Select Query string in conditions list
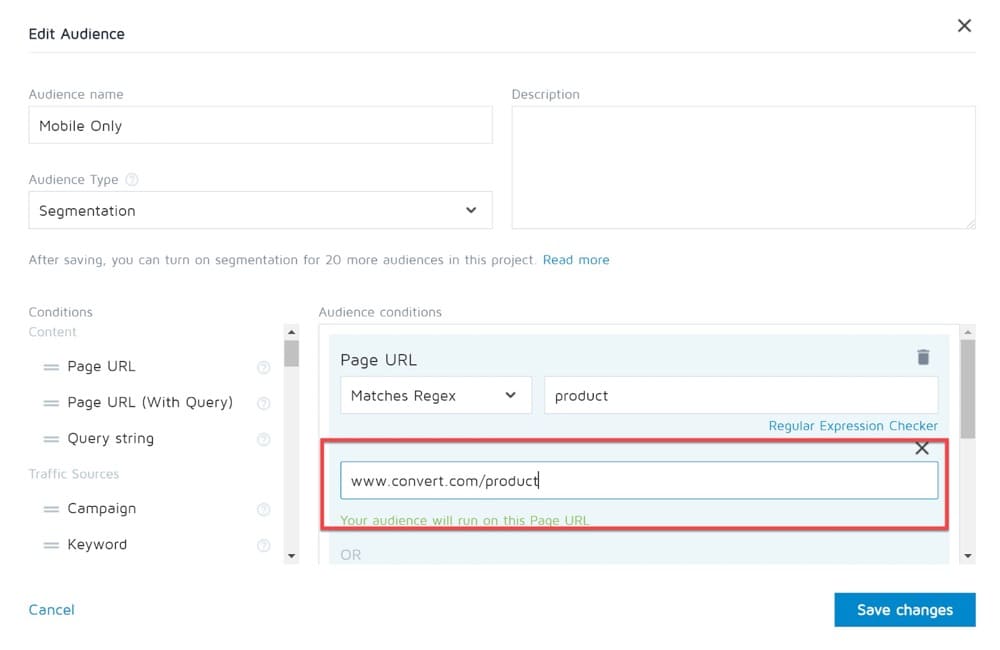This screenshot has width=1000, height=650. 110,439
